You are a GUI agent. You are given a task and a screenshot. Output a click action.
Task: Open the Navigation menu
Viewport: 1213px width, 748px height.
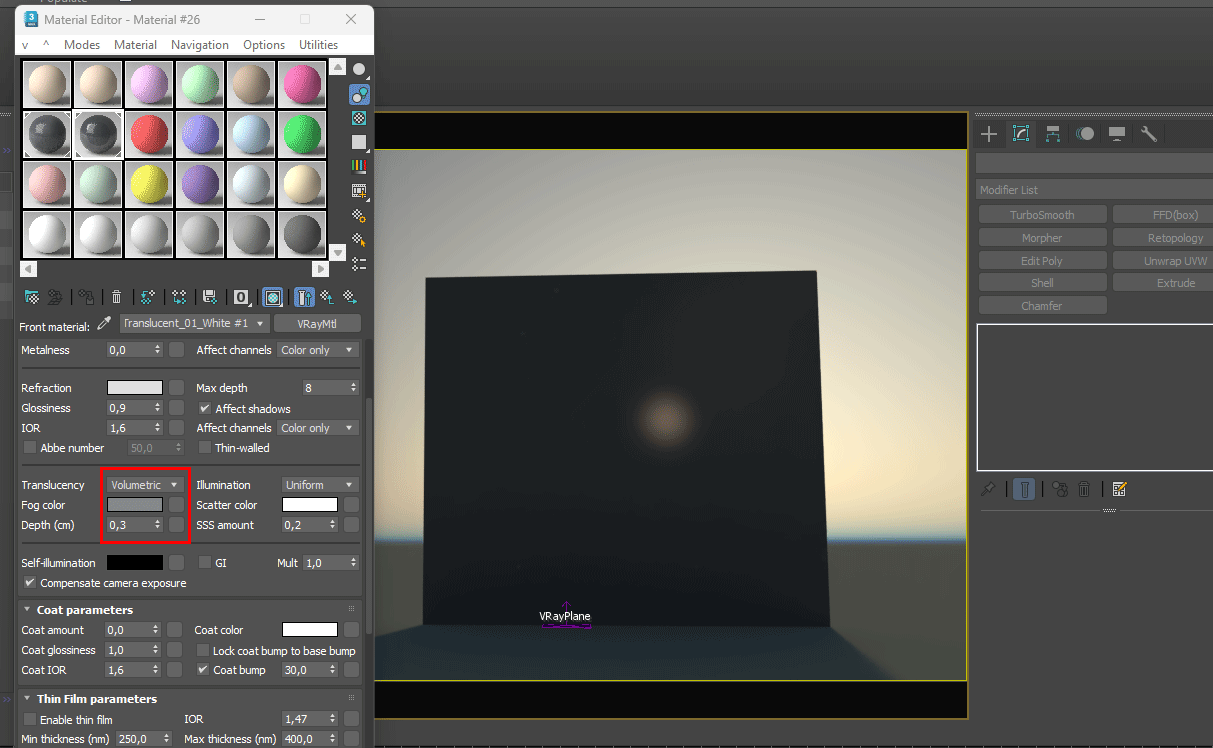pos(200,45)
